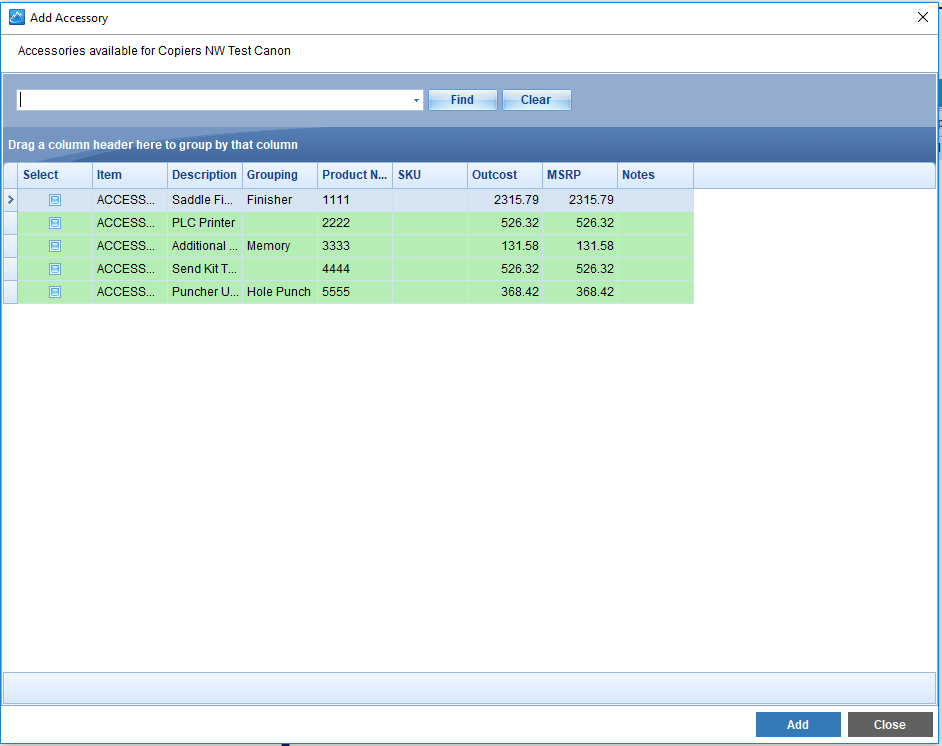Screen dimensions: 942x746
Task: Click product number '5555' cell
Action: (x=355, y=292)
